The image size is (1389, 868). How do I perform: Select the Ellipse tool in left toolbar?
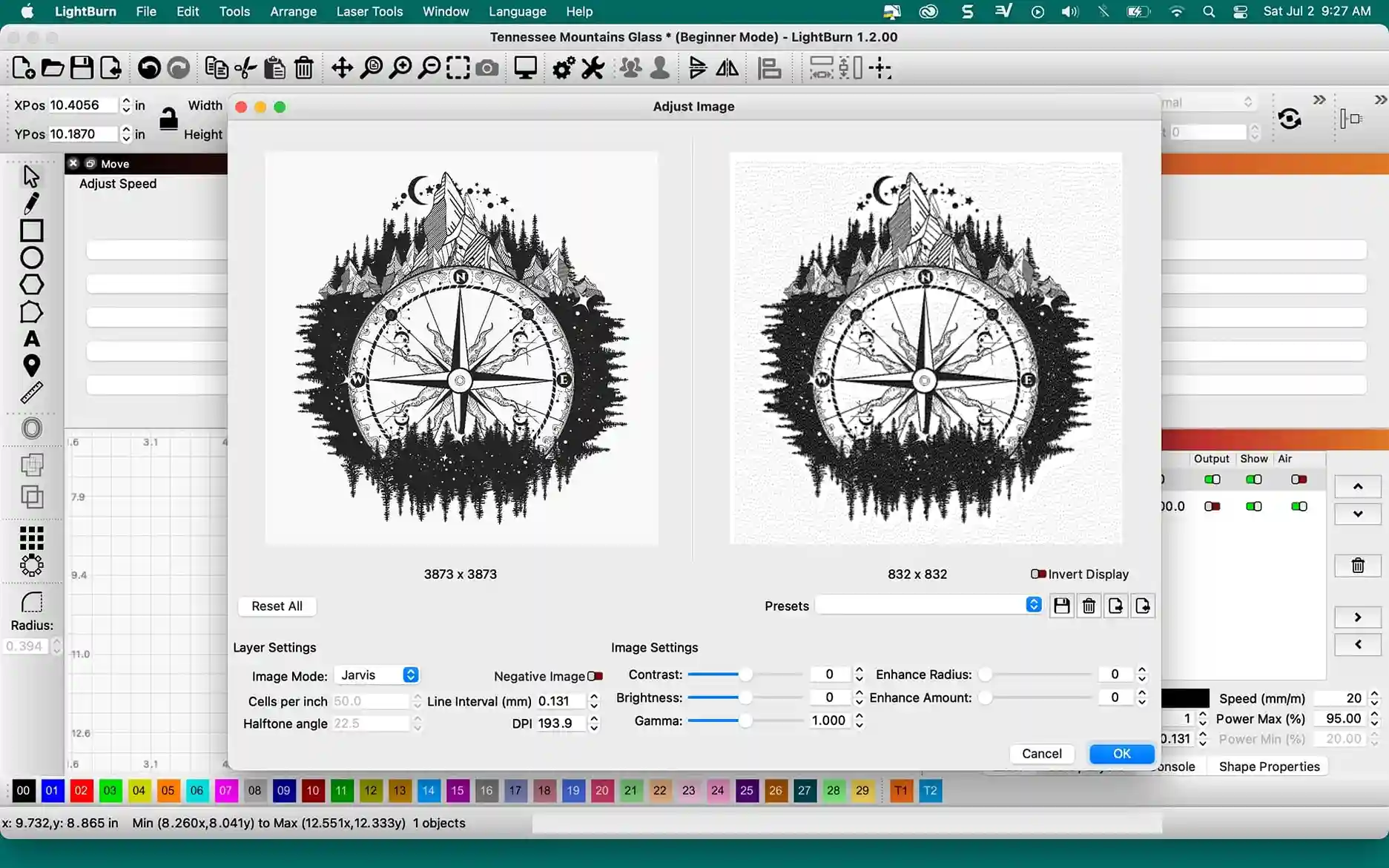point(31,258)
